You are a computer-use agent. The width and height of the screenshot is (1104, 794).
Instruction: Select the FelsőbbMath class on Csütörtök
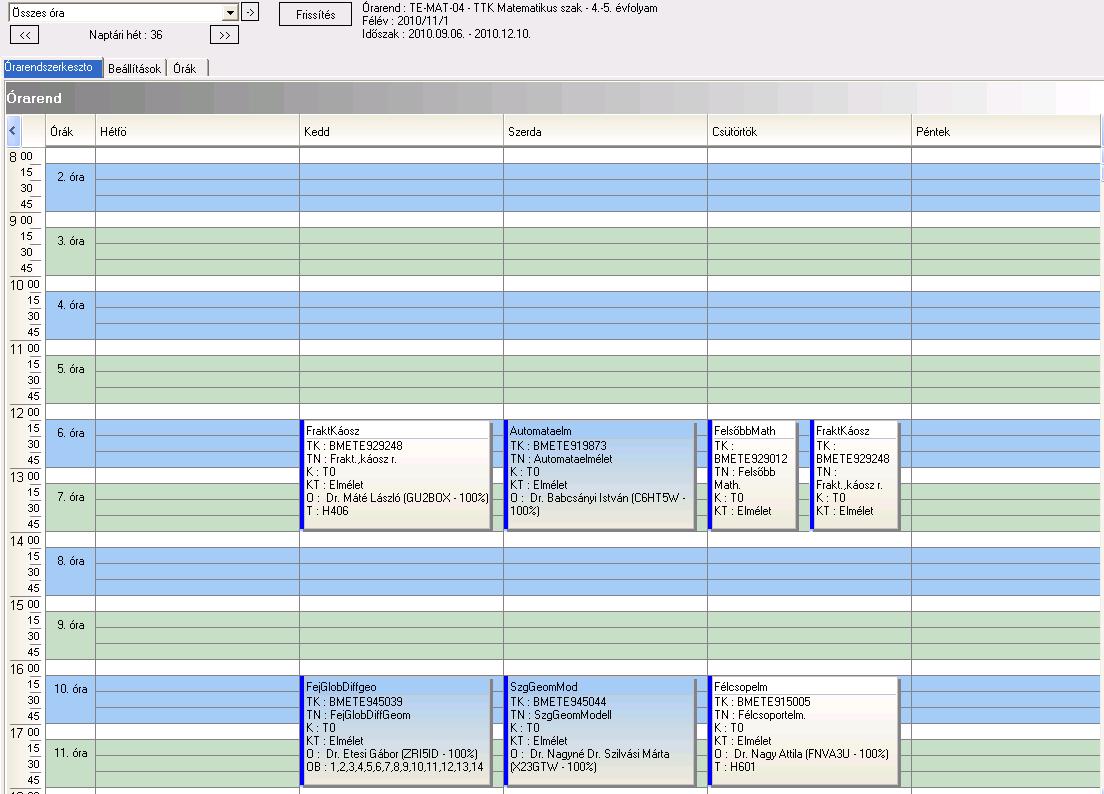(x=753, y=475)
